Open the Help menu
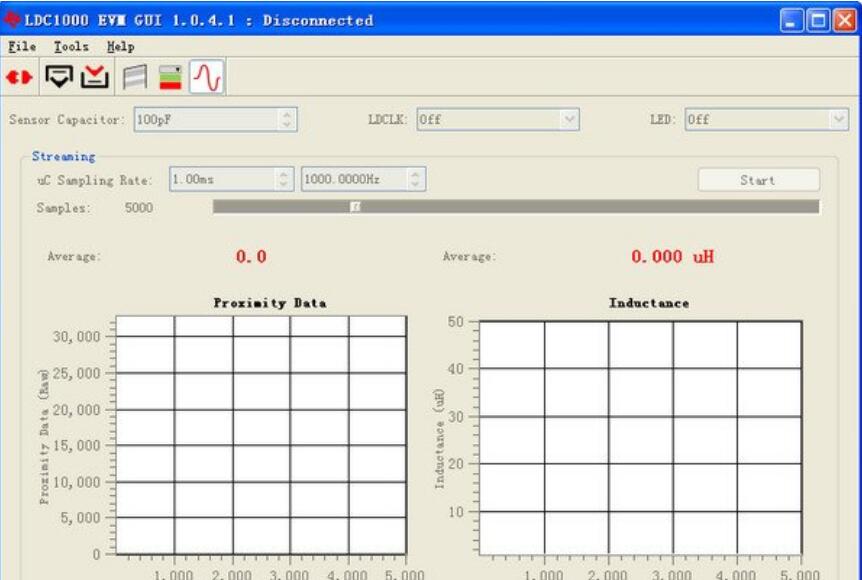This screenshot has height=580, width=862. [x=120, y=47]
